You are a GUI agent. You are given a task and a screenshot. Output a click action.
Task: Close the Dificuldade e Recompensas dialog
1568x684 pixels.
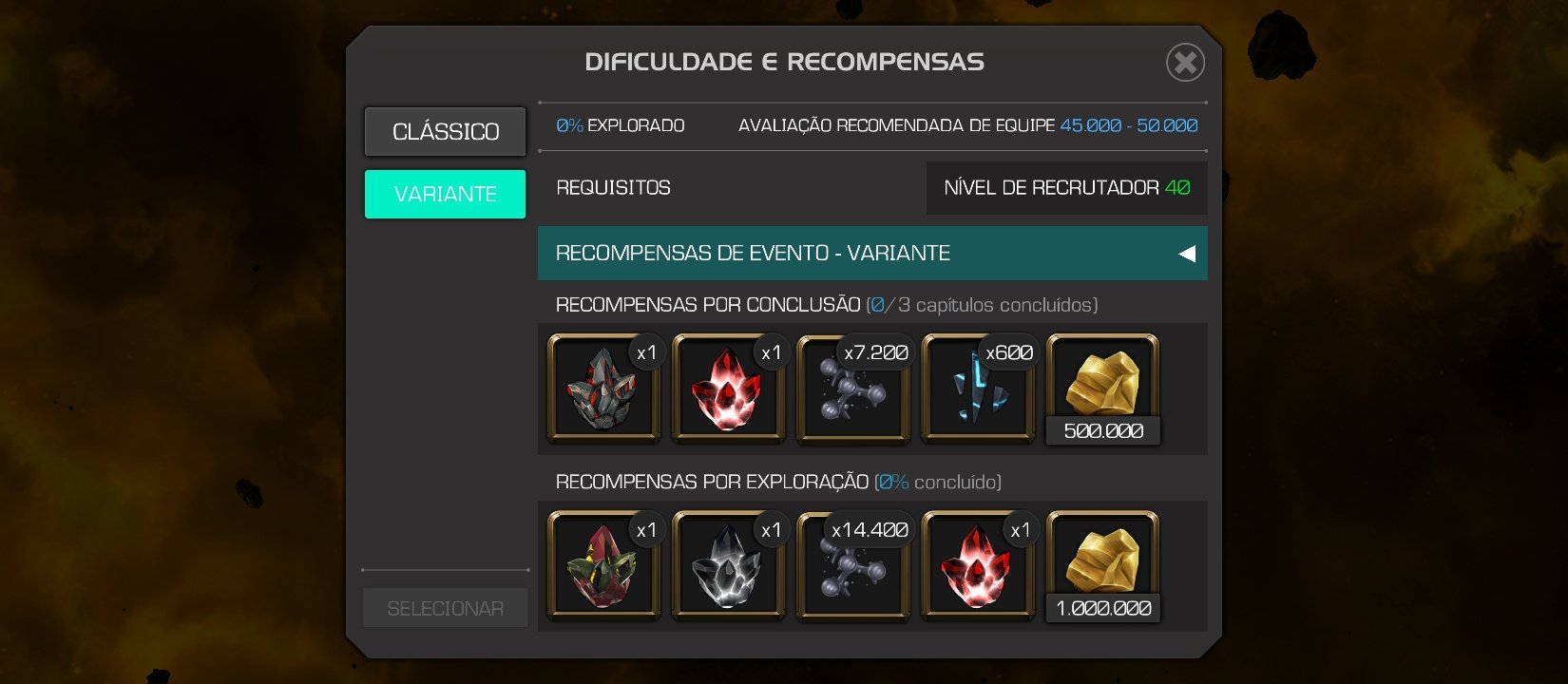click(x=1185, y=63)
